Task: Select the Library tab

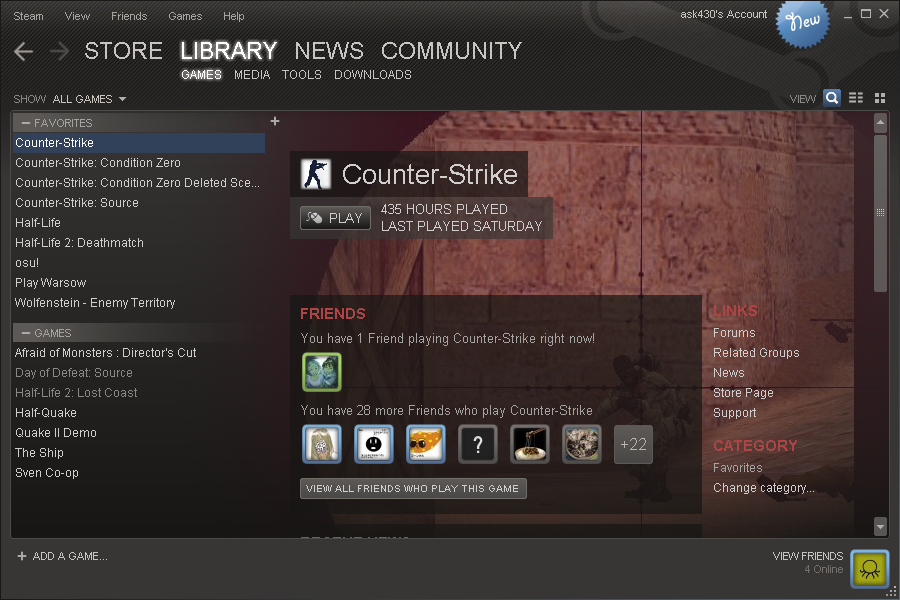Action: click(x=228, y=51)
